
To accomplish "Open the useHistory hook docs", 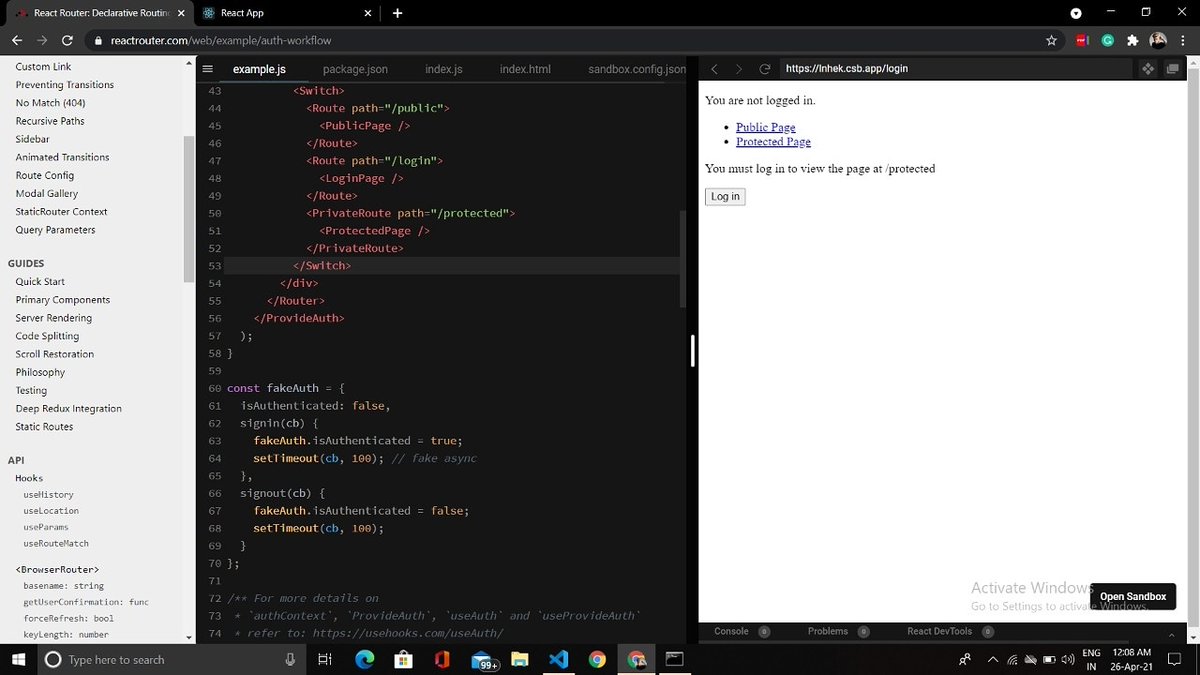I will (48, 495).
